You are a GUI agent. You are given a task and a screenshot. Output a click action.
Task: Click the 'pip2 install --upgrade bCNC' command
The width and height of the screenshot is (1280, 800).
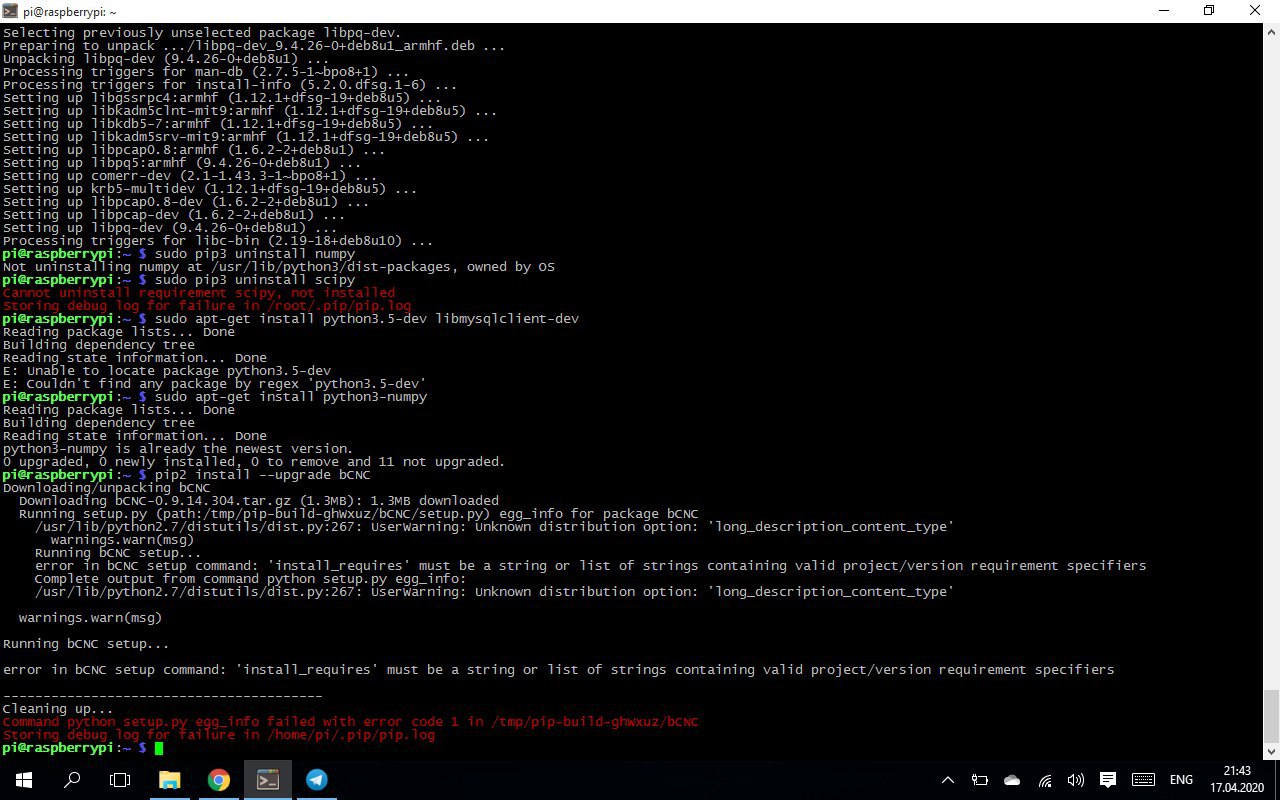click(x=263, y=475)
